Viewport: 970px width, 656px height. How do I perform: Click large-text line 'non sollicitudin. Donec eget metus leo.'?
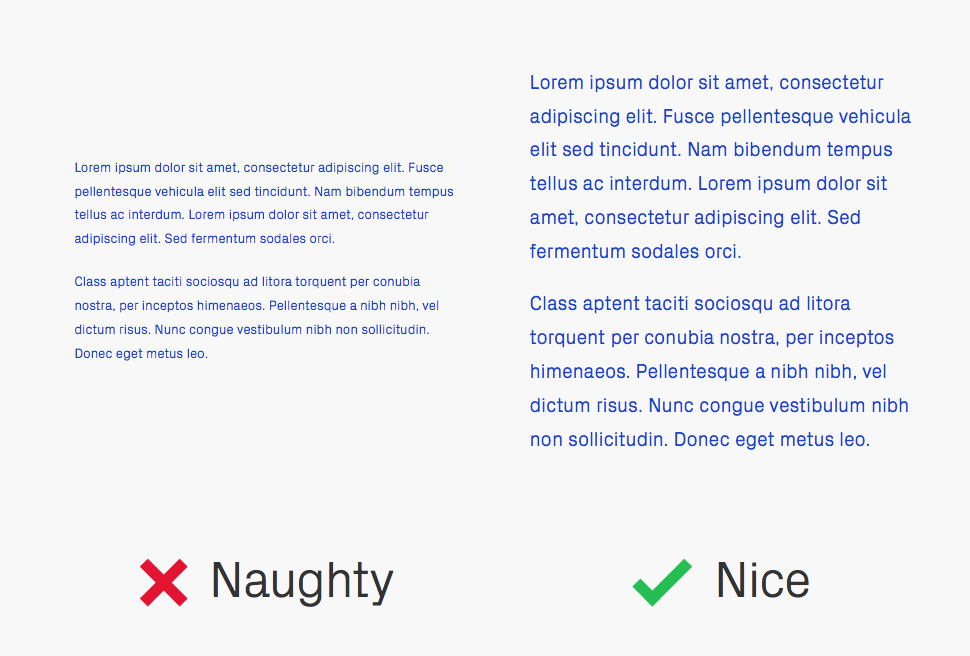tap(700, 440)
